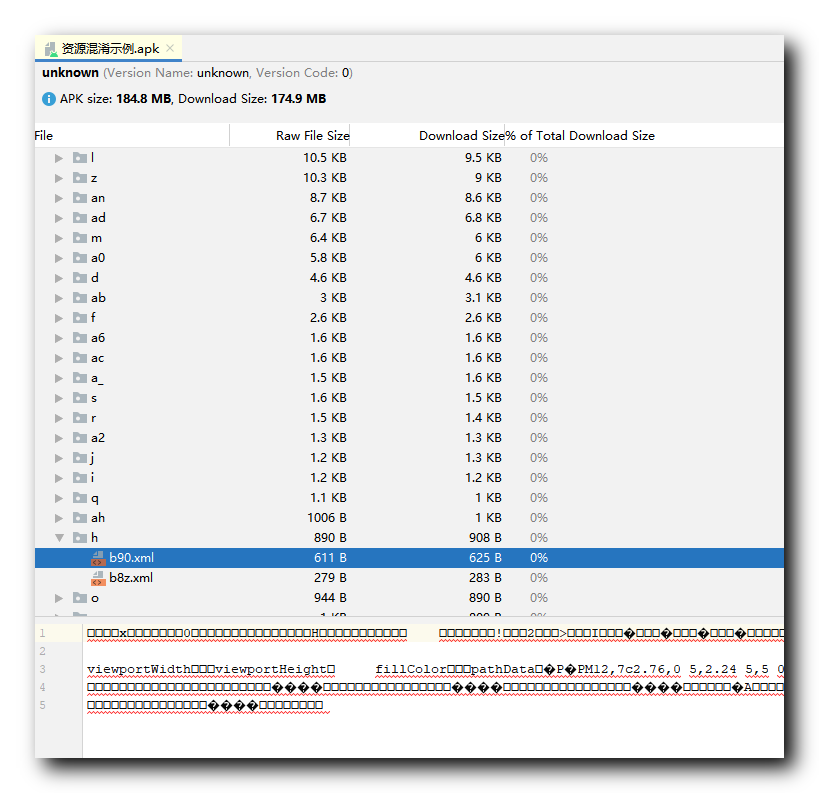This screenshot has width=819, height=793.
Task: Expand the 'an' folder
Action: 59,198
